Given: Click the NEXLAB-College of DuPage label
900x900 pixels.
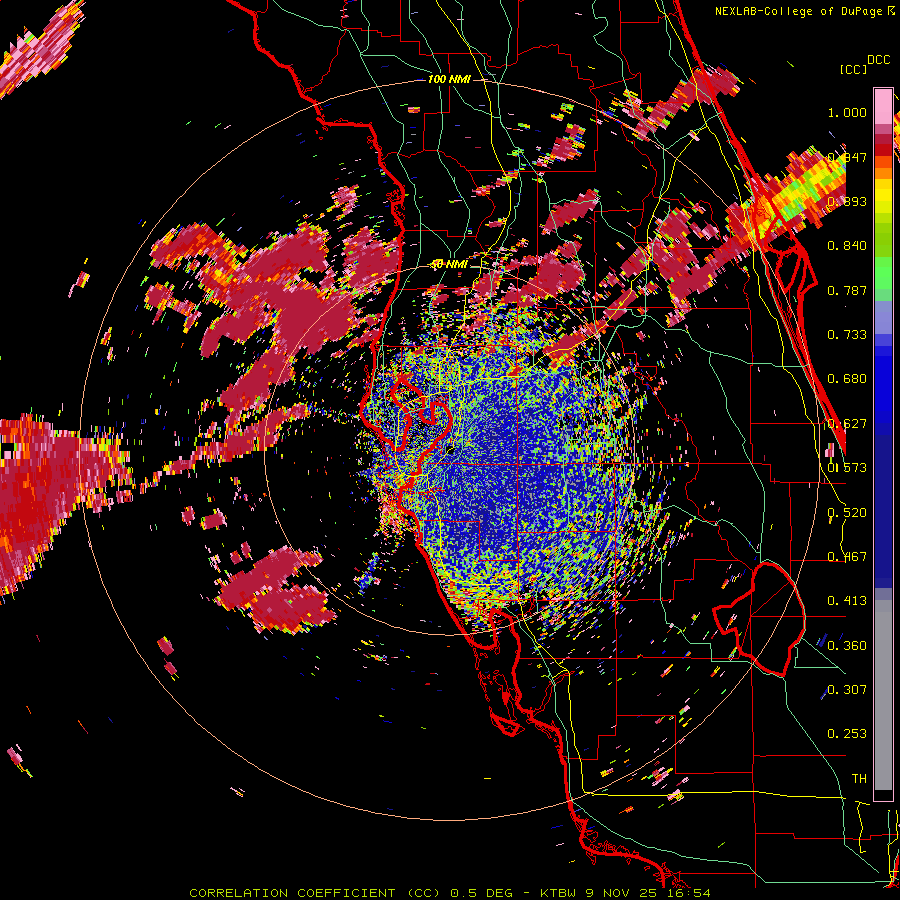Looking at the screenshot, I should [800, 11].
